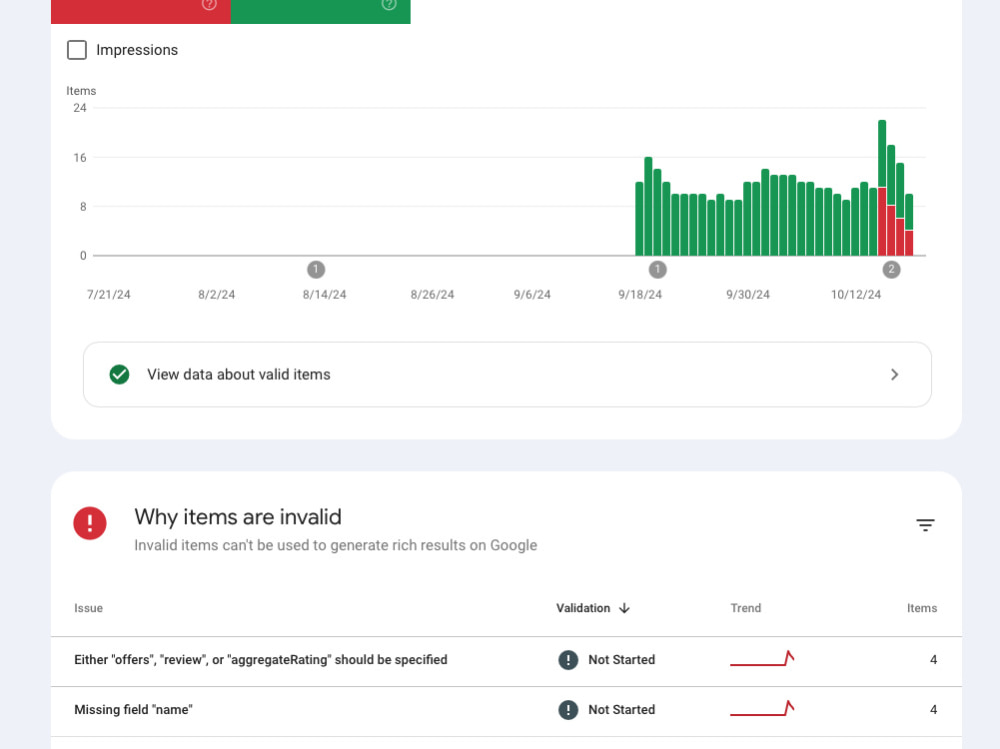Click the red invalid alert icon
Screen dimensions: 1000x749
pyautogui.click(x=90, y=523)
